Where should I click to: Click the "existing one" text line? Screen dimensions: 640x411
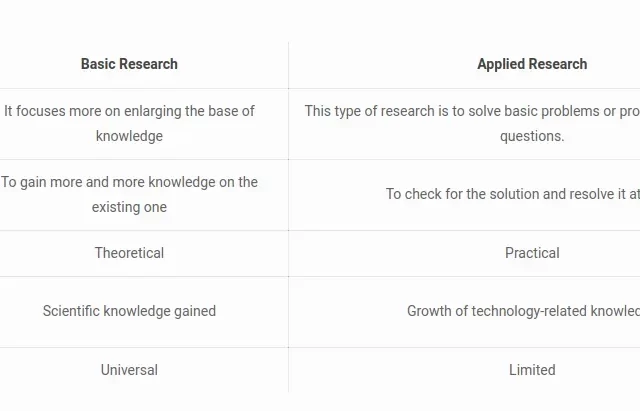129,207
